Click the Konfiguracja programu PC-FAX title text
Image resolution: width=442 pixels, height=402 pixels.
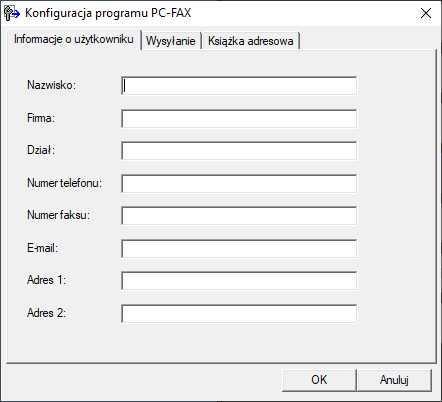pyautogui.click(x=108, y=13)
